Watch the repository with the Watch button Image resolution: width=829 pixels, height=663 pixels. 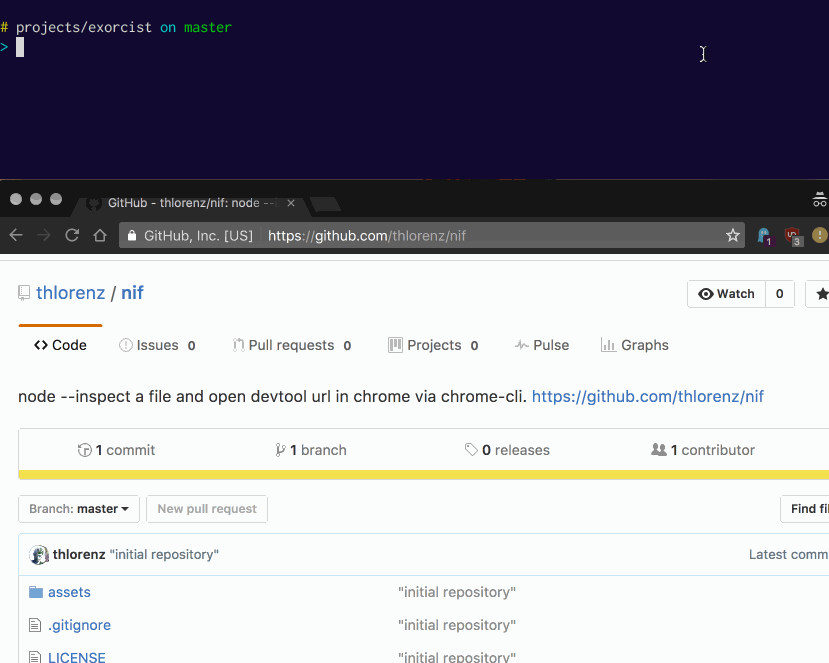[x=726, y=294]
